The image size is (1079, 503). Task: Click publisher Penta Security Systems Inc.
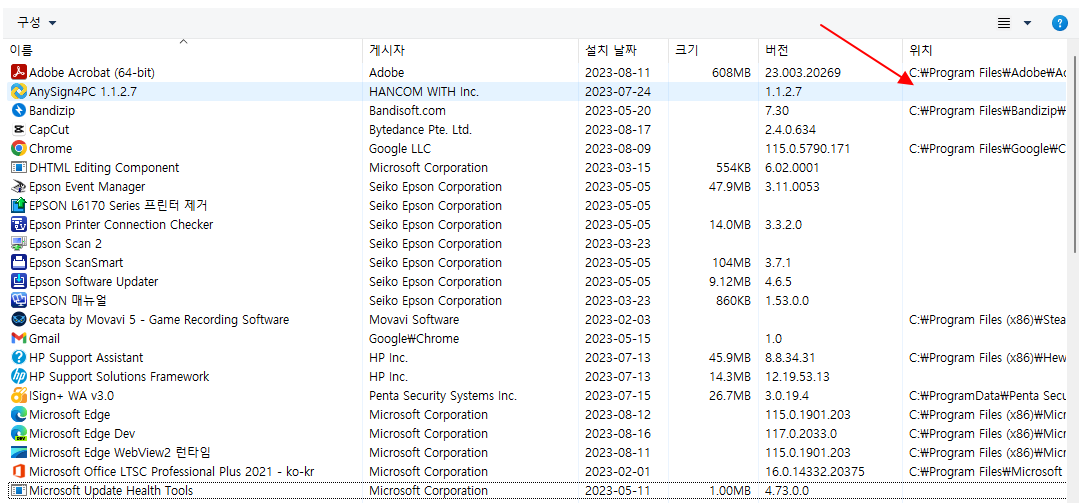[x=442, y=396]
